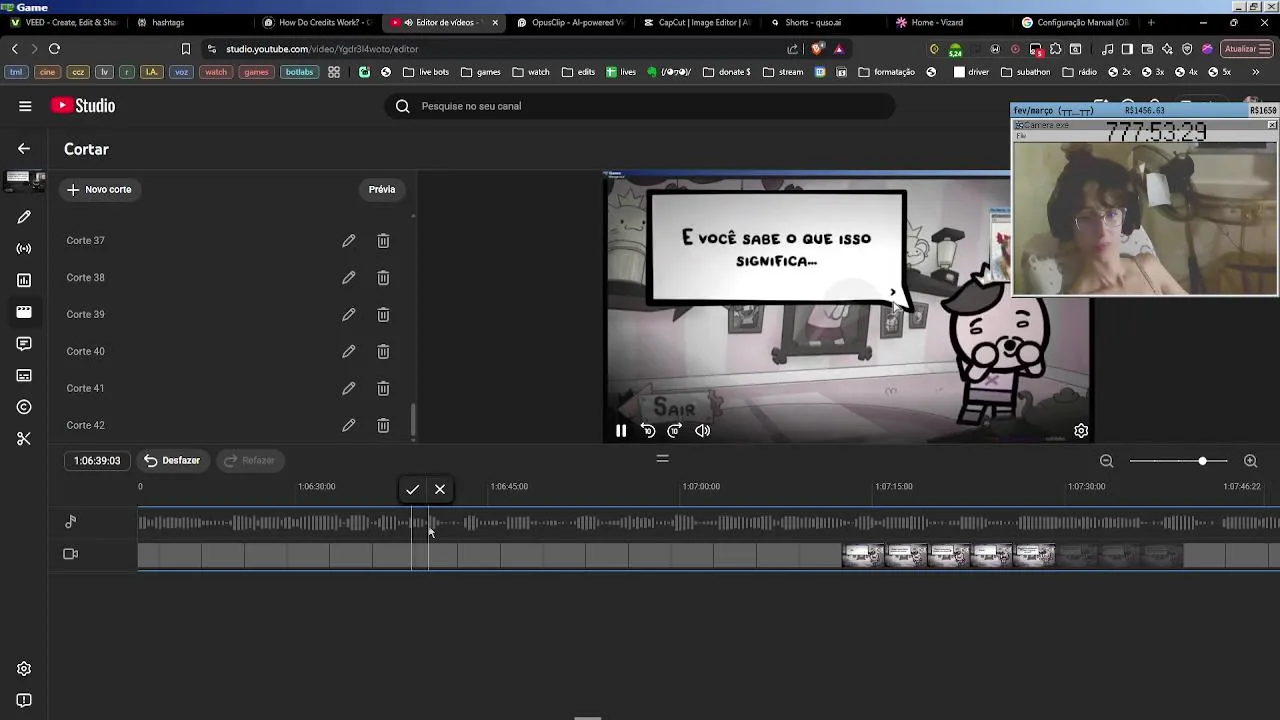Viewport: 1280px width, 720px height.
Task: Delete Corte 38 with trash icon
Action: [x=383, y=278]
